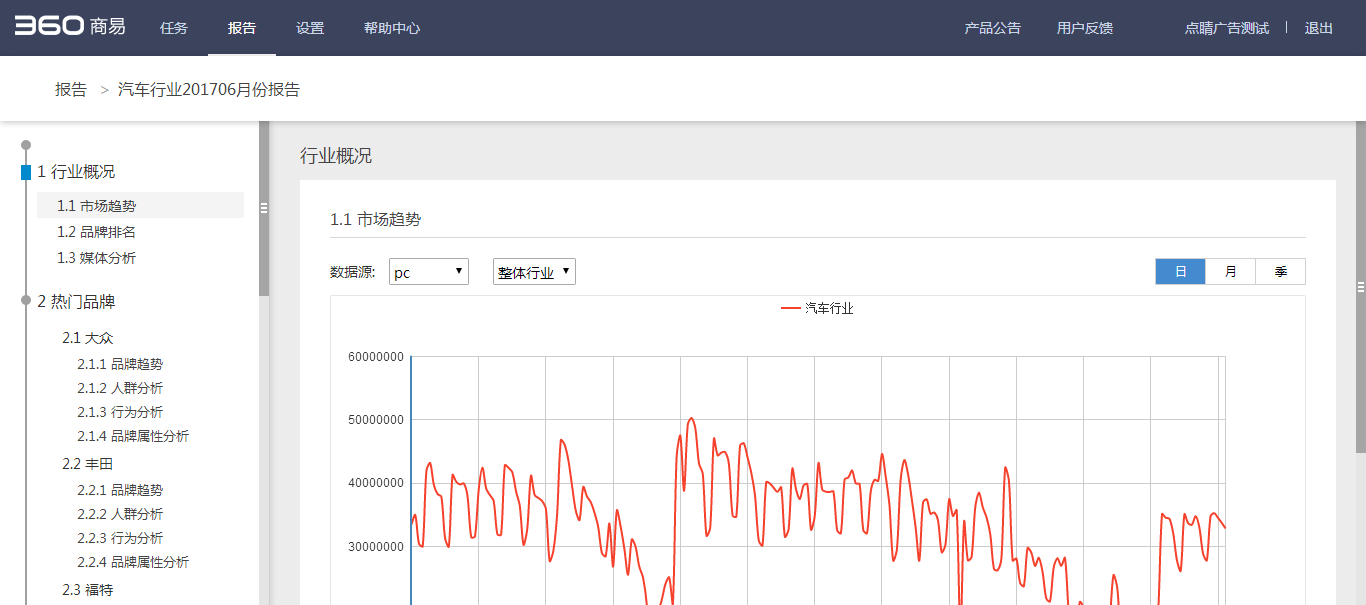Select 1.2 品牌排名 in sidebar
This screenshot has height=605, width=1366.
96,232
